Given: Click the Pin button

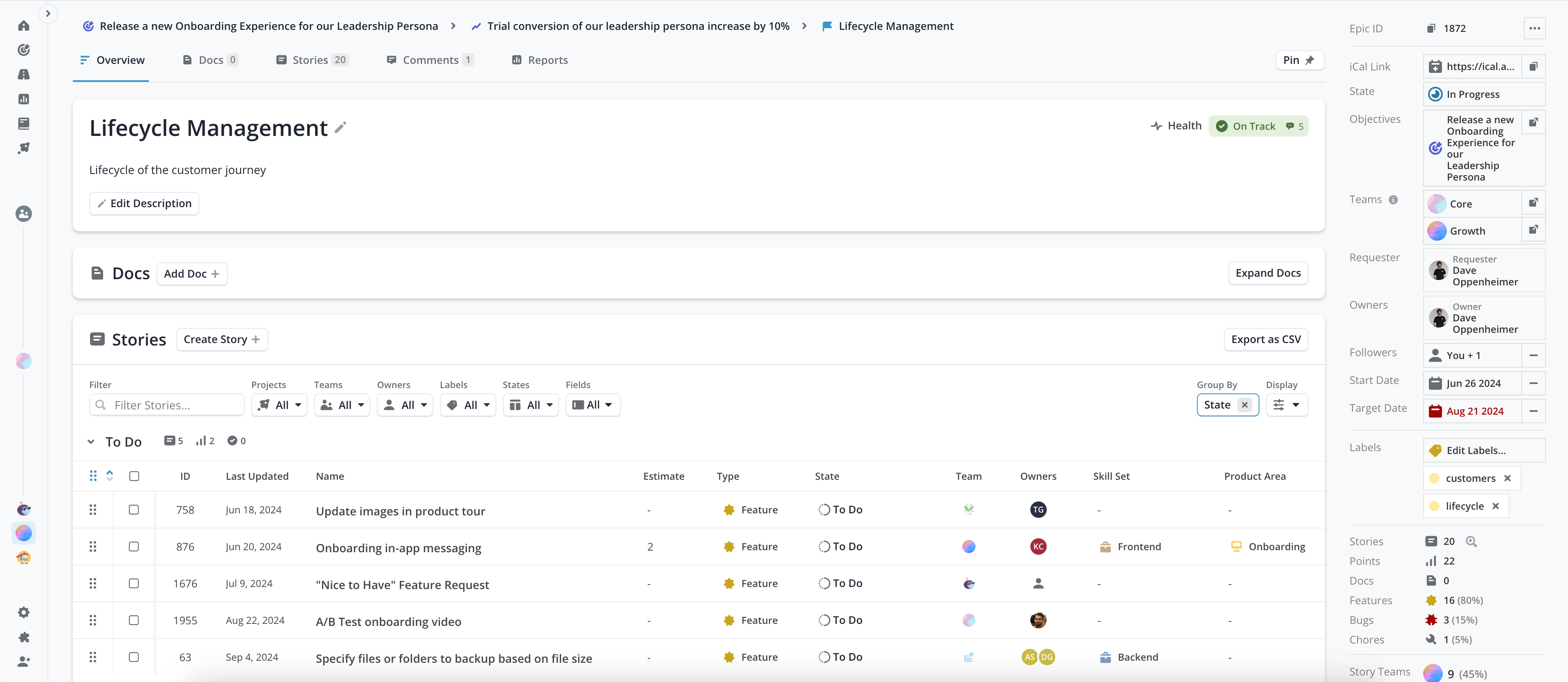Looking at the screenshot, I should (1299, 60).
